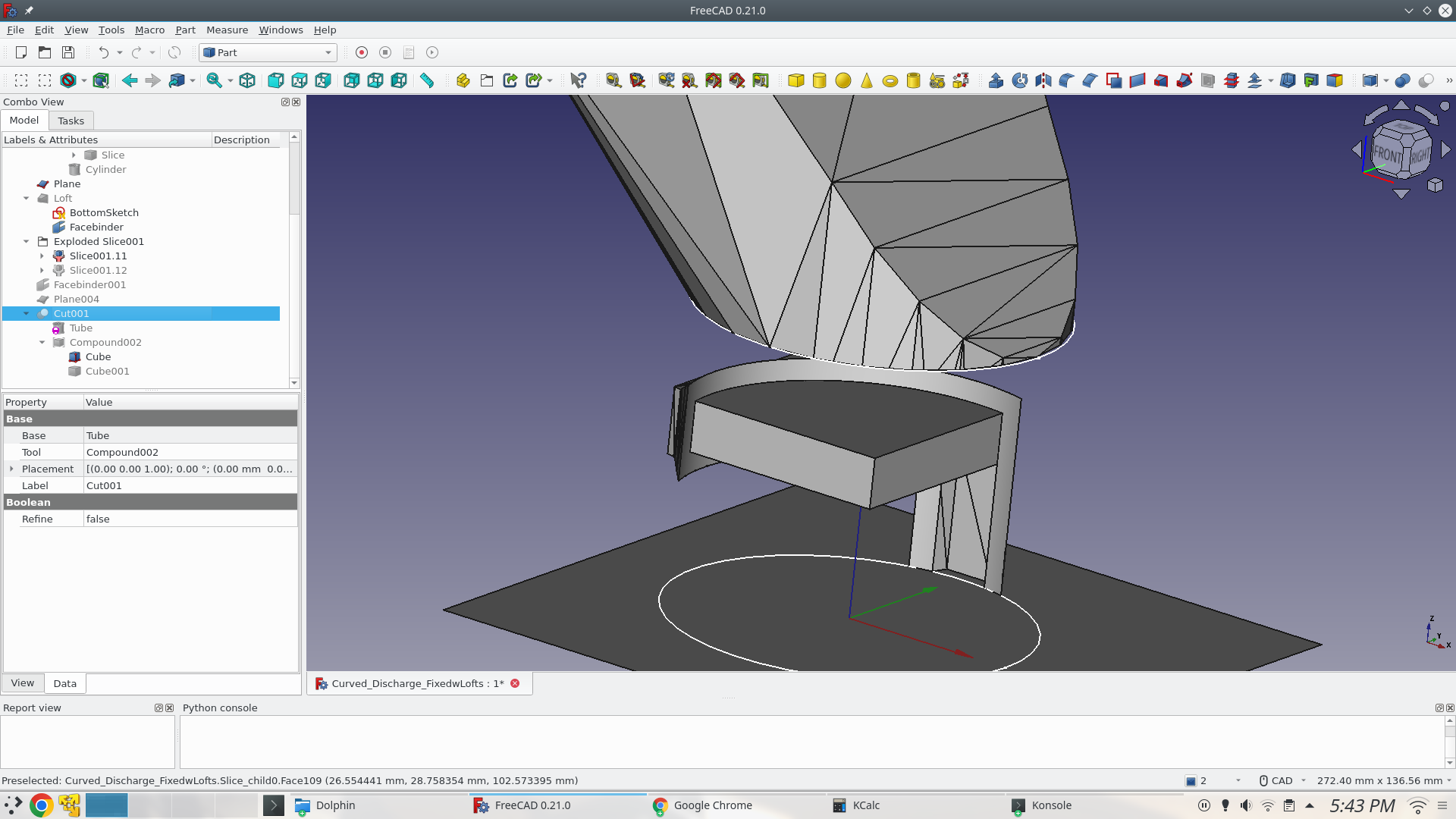Image resolution: width=1456 pixels, height=819 pixels.
Task: Click the Measure linear icon
Action: [x=613, y=80]
